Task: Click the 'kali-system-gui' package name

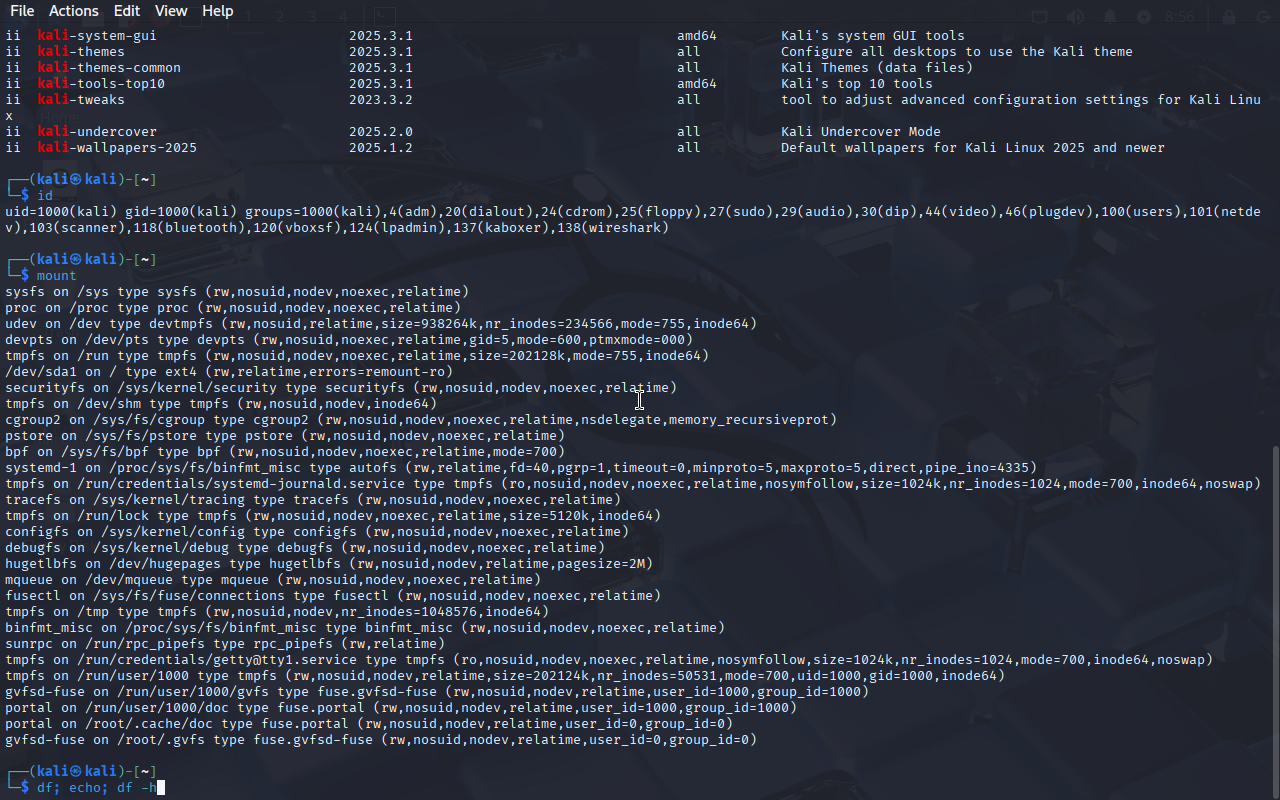Action: point(97,36)
